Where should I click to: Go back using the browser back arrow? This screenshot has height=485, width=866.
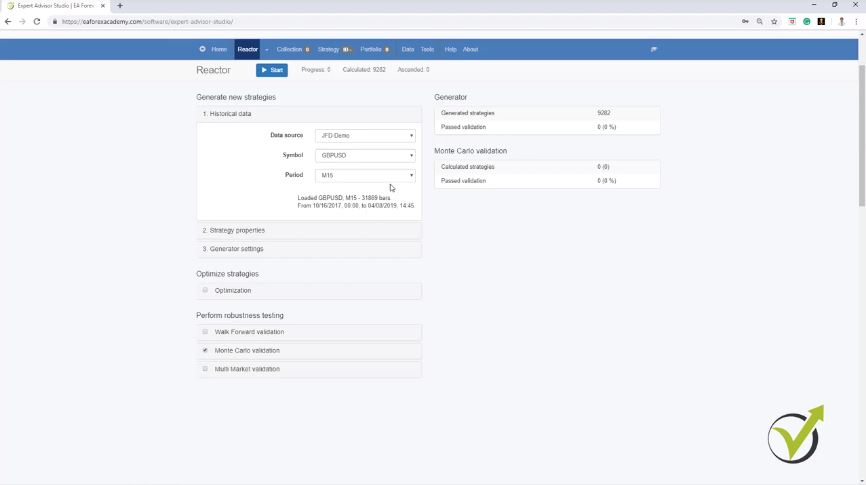click(8, 21)
